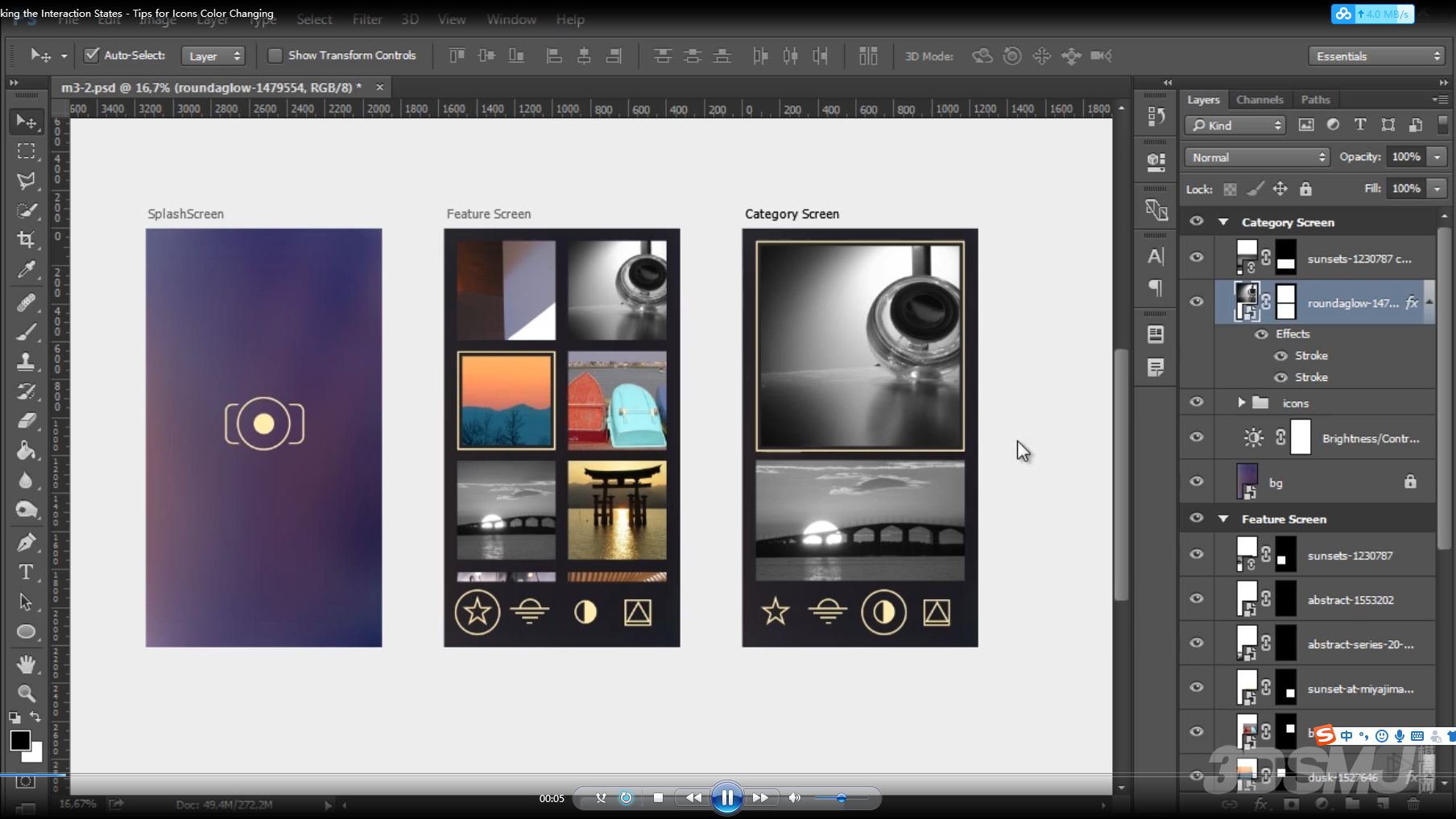This screenshot has width=1456, height=819.
Task: Select the Brush tool
Action: click(27, 331)
